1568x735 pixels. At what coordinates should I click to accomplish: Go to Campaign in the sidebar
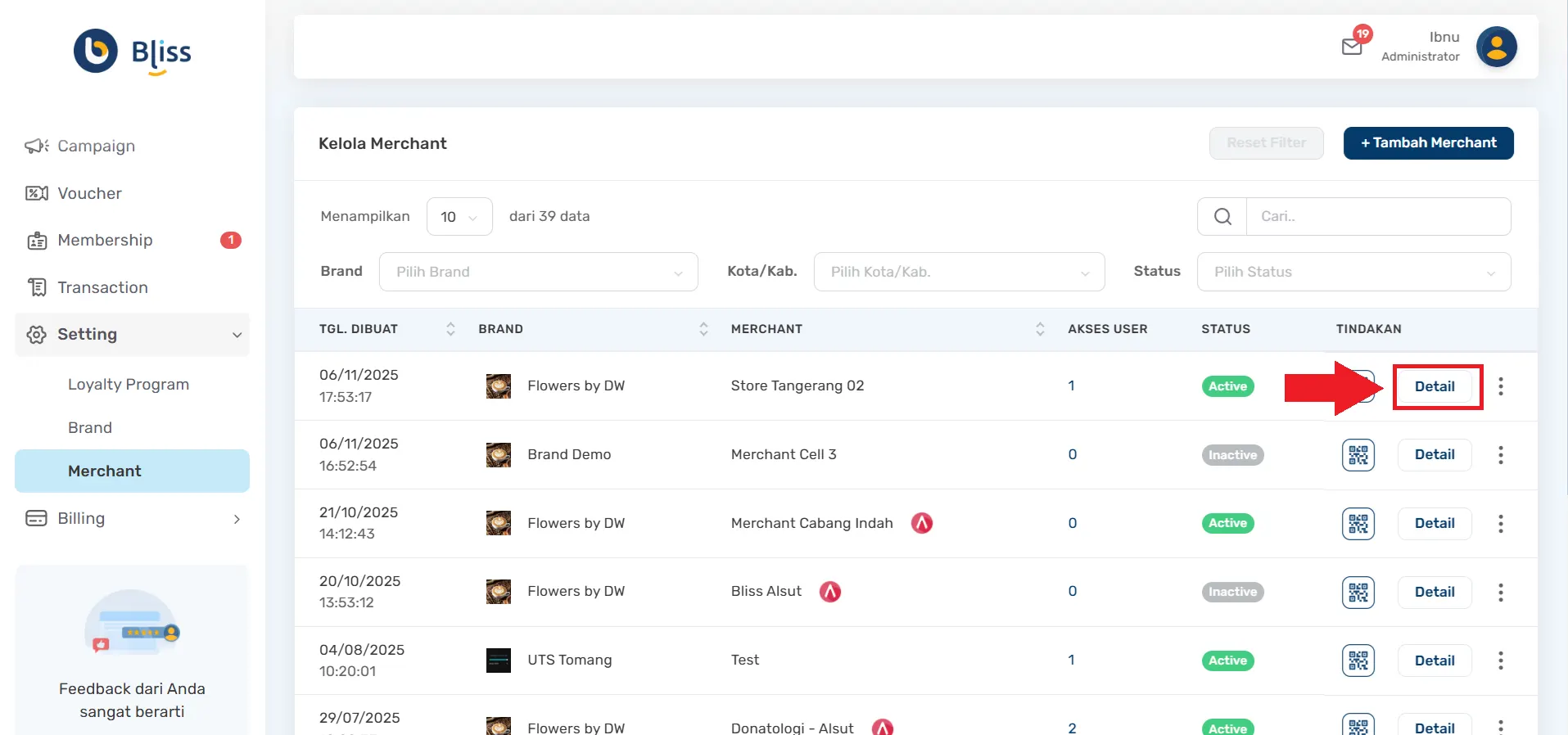click(96, 147)
